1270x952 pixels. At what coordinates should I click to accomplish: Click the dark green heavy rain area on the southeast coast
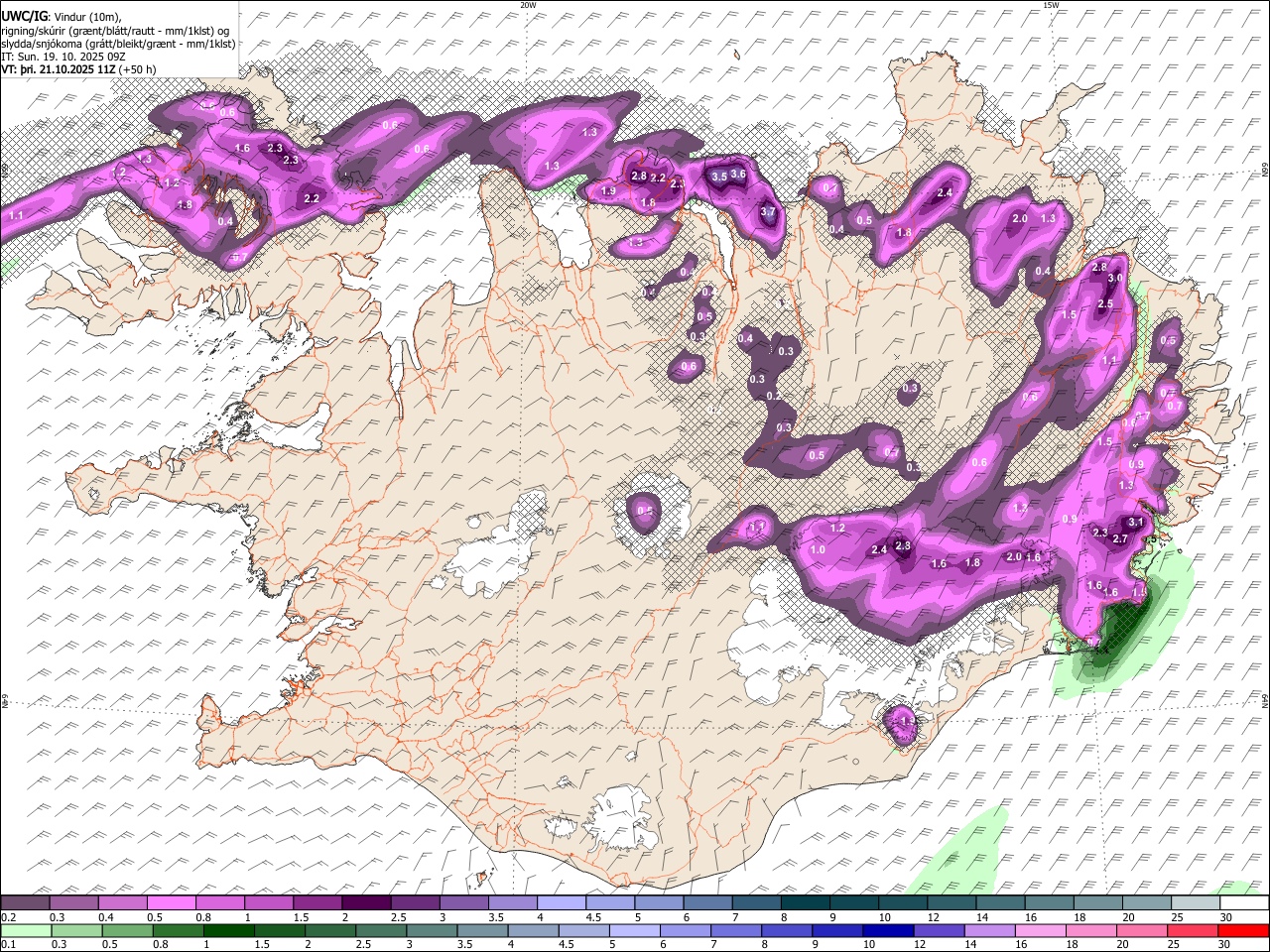(1121, 627)
